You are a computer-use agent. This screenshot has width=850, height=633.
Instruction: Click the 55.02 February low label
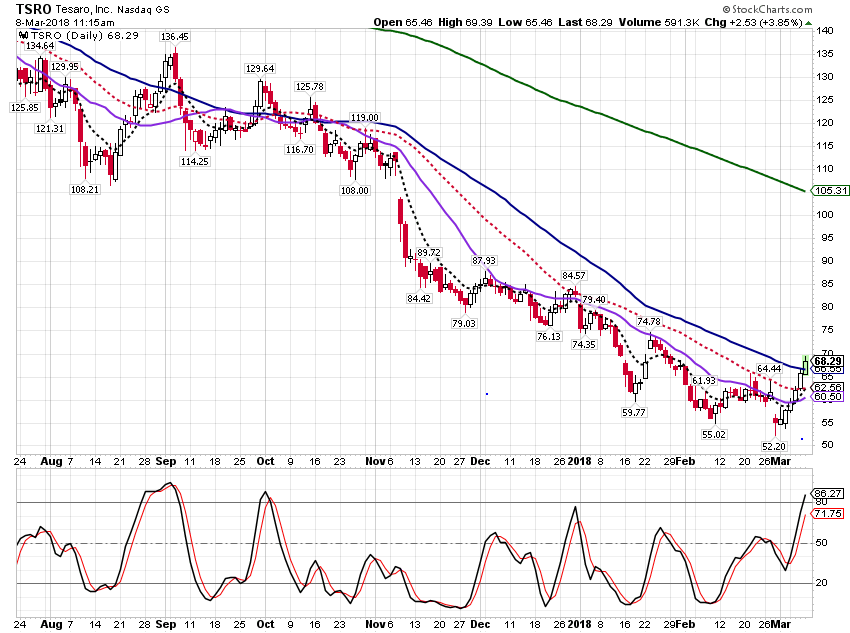click(x=713, y=434)
